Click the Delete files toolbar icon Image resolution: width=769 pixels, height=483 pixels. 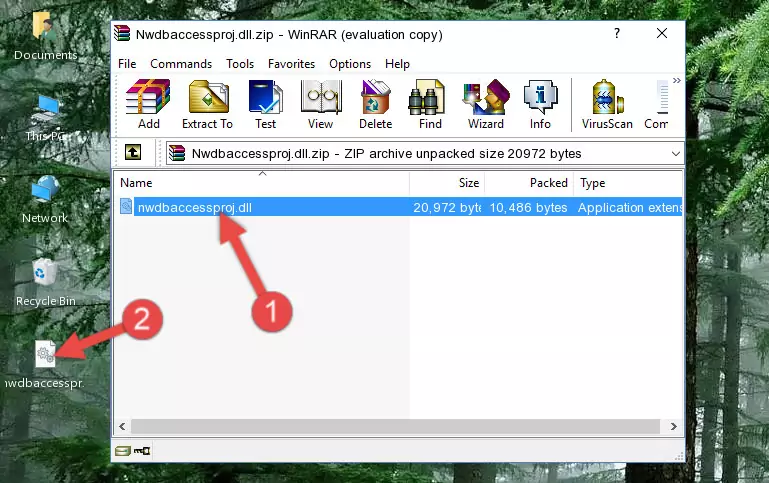pyautogui.click(x=376, y=104)
